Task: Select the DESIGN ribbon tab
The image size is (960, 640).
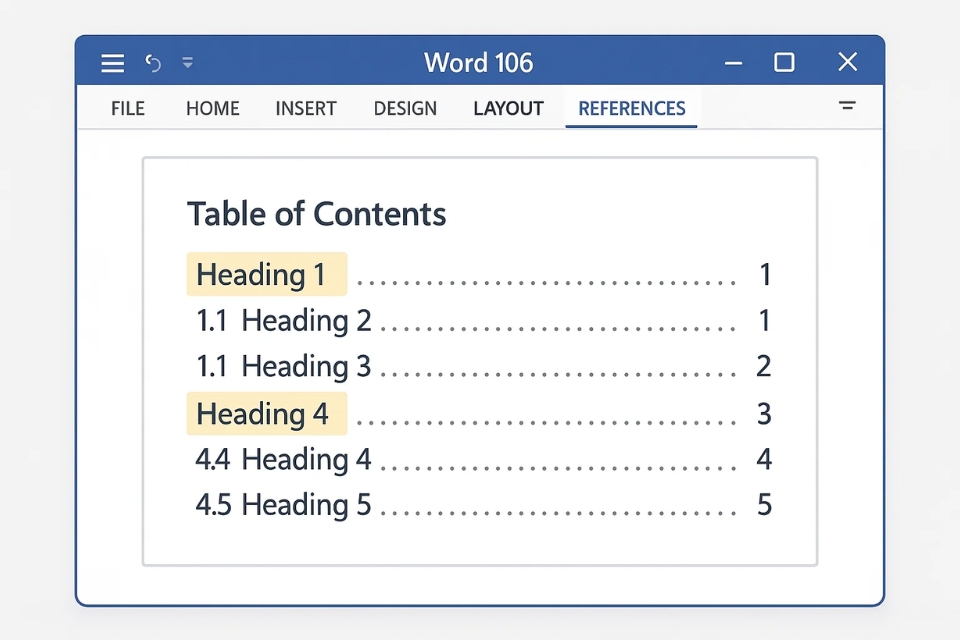Action: point(404,108)
